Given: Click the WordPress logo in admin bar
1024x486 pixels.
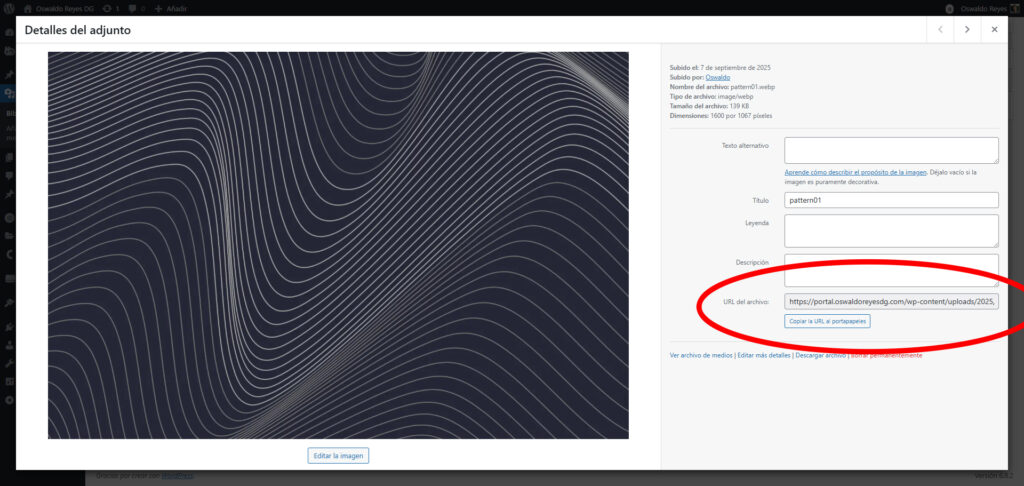Looking at the screenshot, I should pyautogui.click(x=11, y=8).
